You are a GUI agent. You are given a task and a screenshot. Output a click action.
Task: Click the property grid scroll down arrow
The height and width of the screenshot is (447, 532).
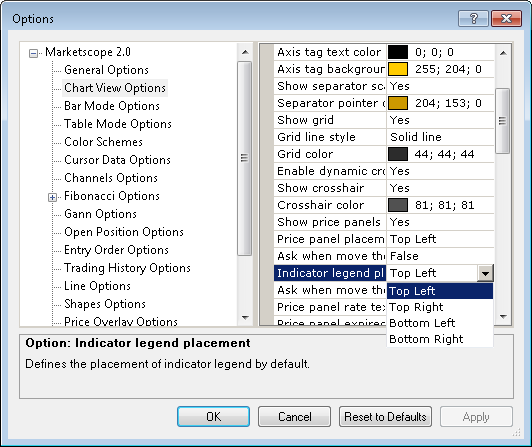(503, 317)
